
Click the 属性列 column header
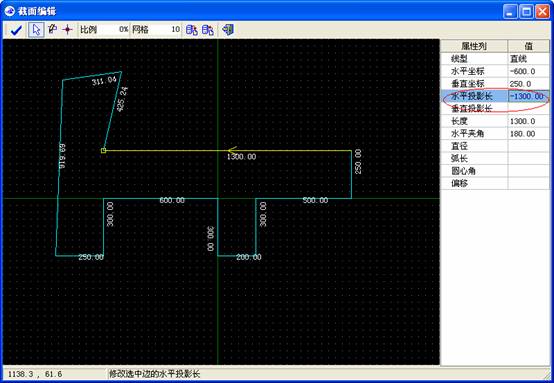[x=474, y=46]
